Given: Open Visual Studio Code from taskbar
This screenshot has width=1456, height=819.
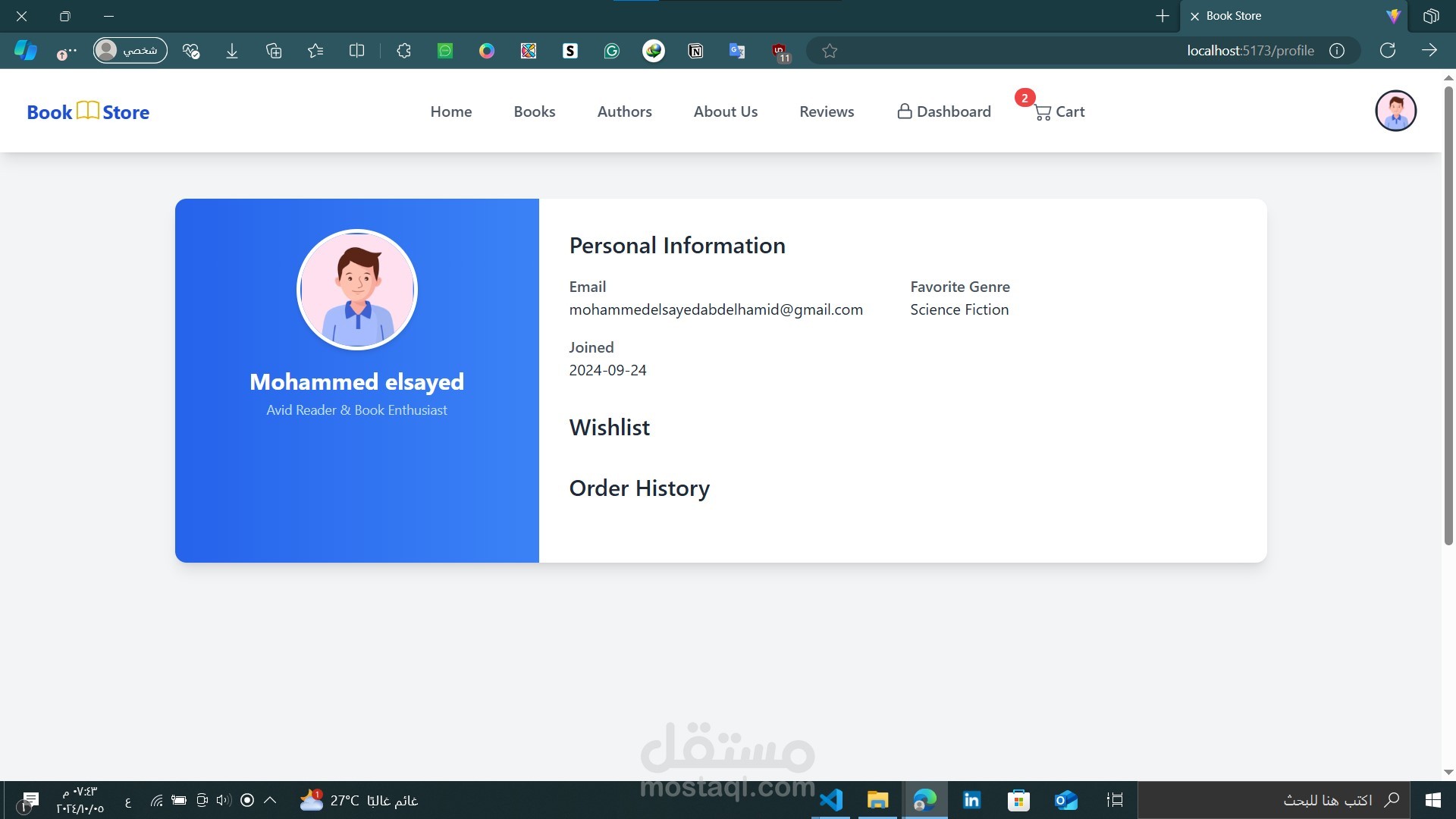Looking at the screenshot, I should [831, 800].
